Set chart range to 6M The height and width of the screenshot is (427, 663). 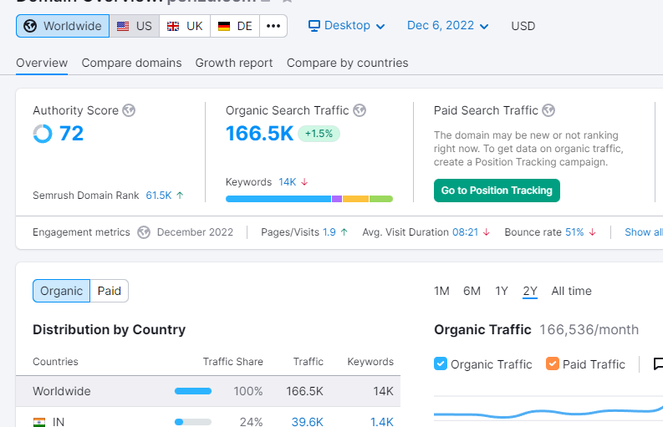[472, 291]
